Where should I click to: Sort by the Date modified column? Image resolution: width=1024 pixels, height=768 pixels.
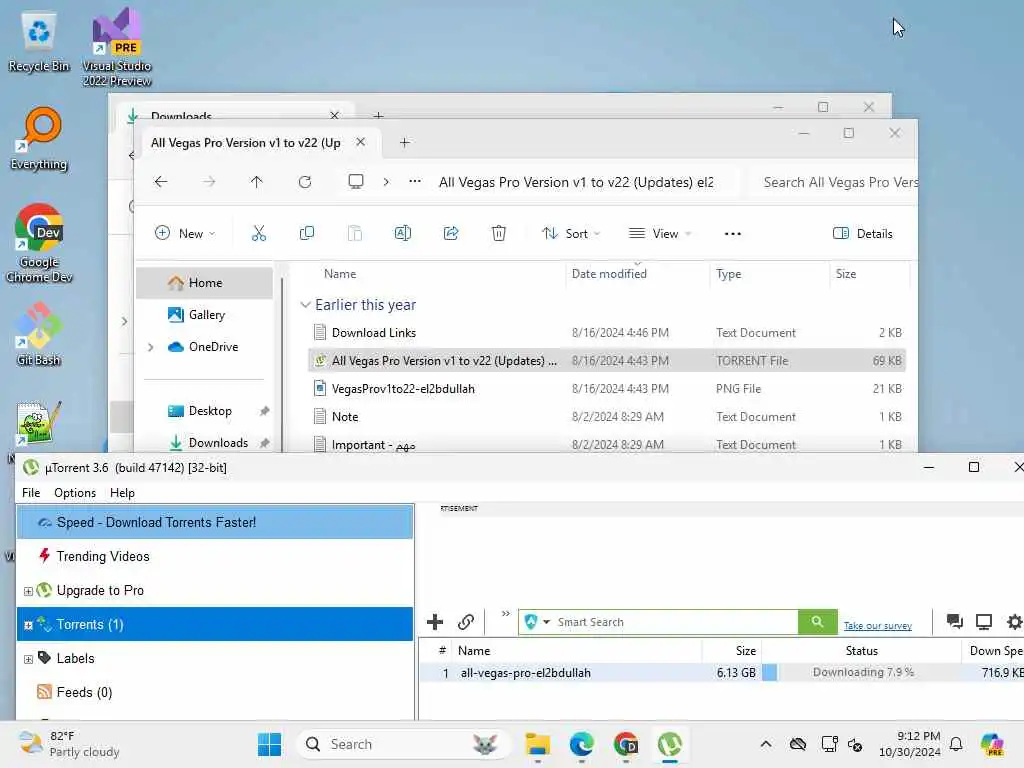pyautogui.click(x=637, y=274)
